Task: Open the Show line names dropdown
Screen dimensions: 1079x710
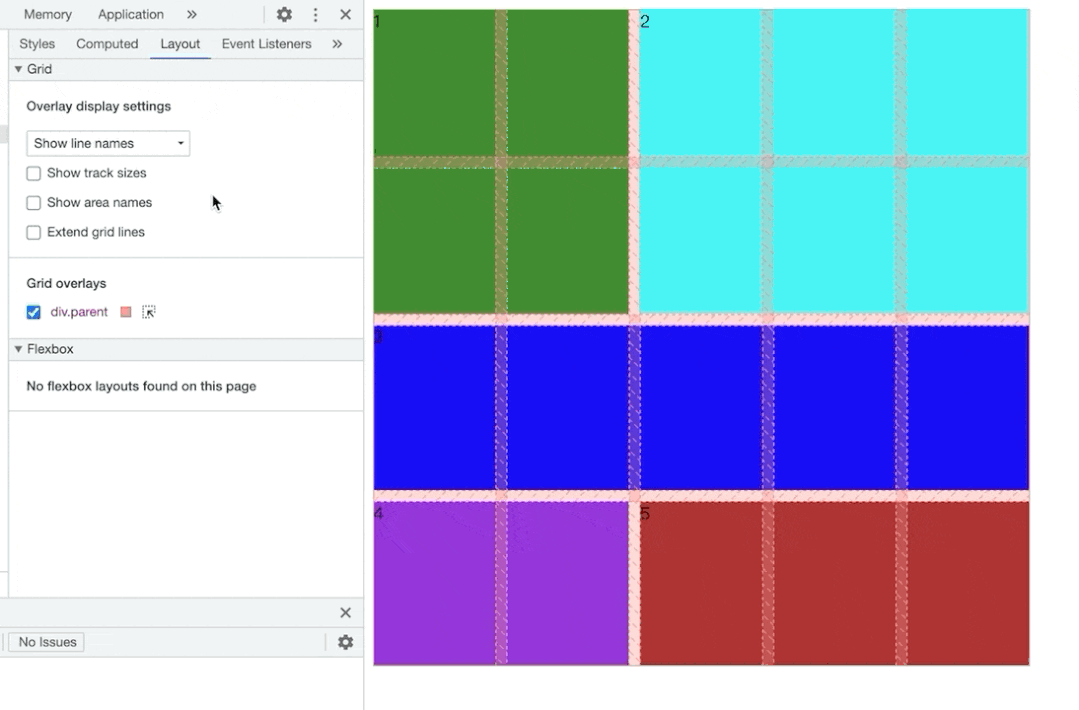Action: click(108, 143)
